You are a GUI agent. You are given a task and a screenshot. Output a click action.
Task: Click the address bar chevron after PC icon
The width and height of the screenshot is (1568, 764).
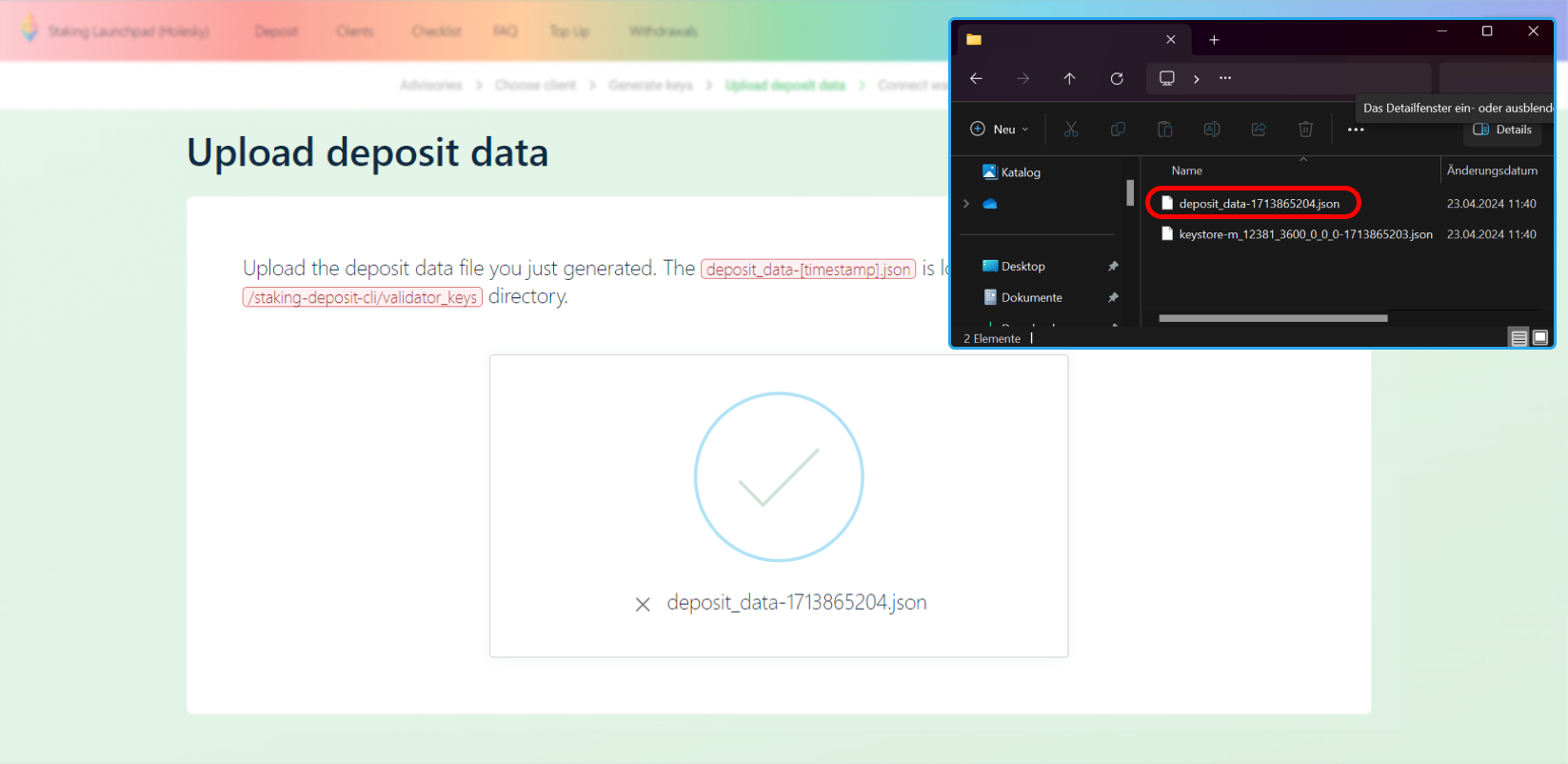click(x=1196, y=79)
